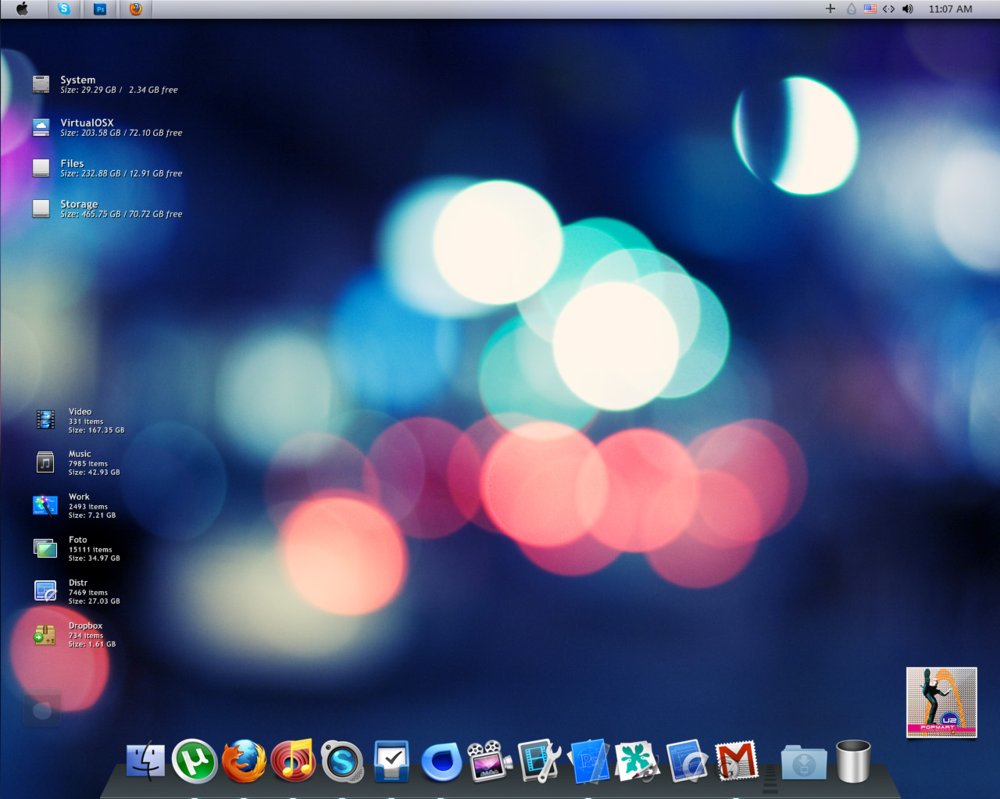Open the Trash can in dock
Screen dimensions: 1000x799
pyautogui.click(x=853, y=761)
